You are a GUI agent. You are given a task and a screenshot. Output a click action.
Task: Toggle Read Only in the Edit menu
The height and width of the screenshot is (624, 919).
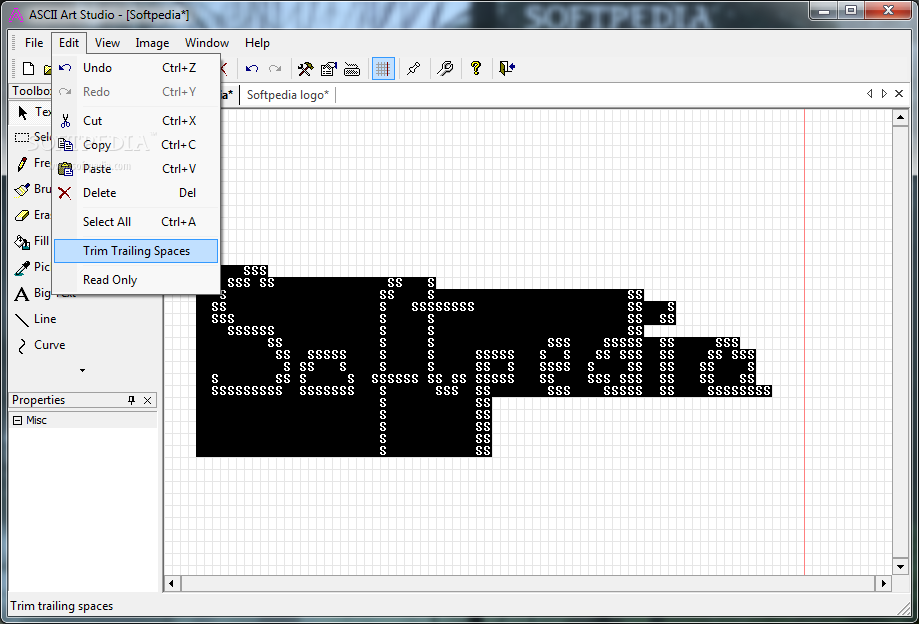click(136, 280)
